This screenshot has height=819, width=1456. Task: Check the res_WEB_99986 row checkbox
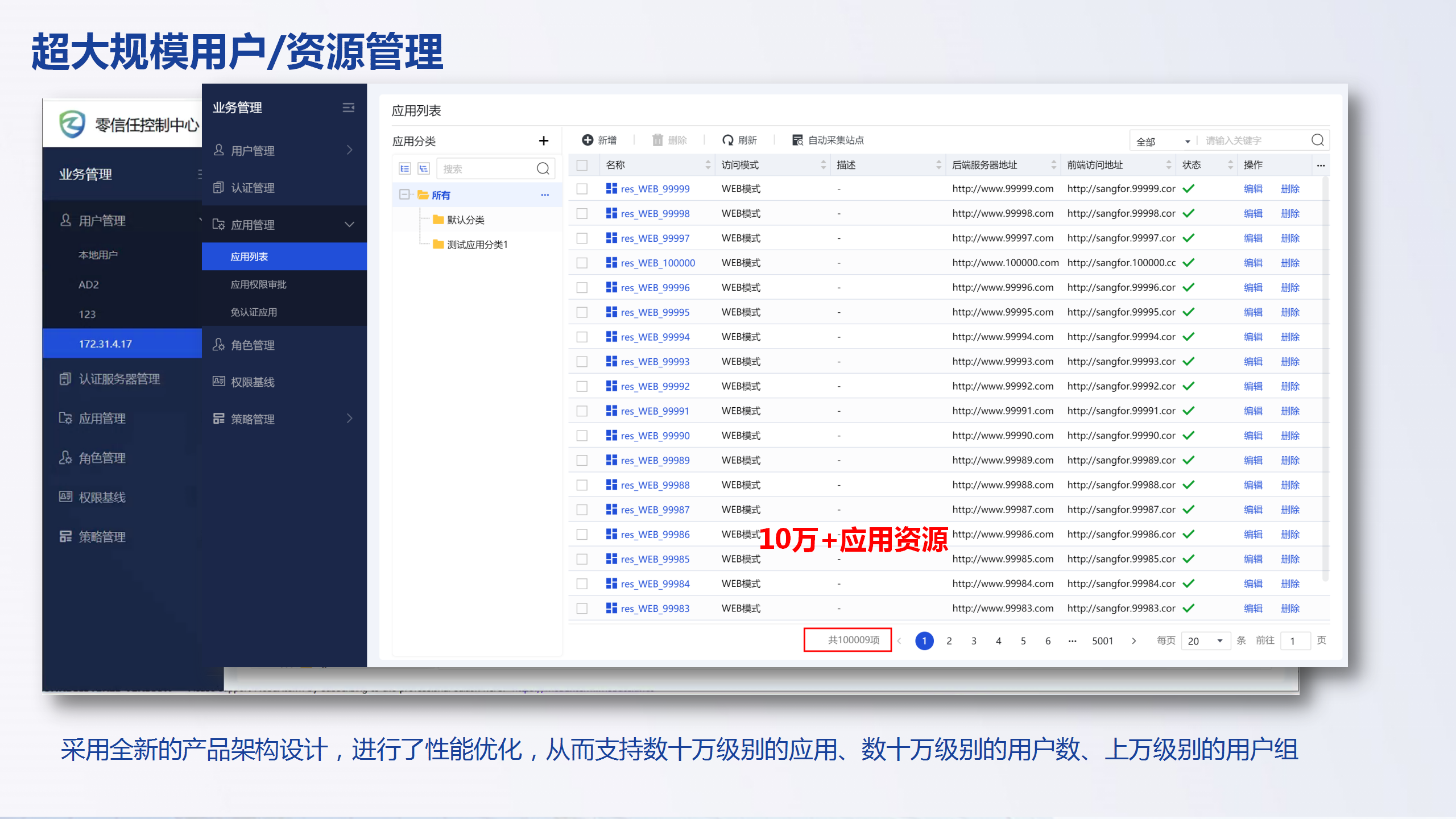(582, 534)
